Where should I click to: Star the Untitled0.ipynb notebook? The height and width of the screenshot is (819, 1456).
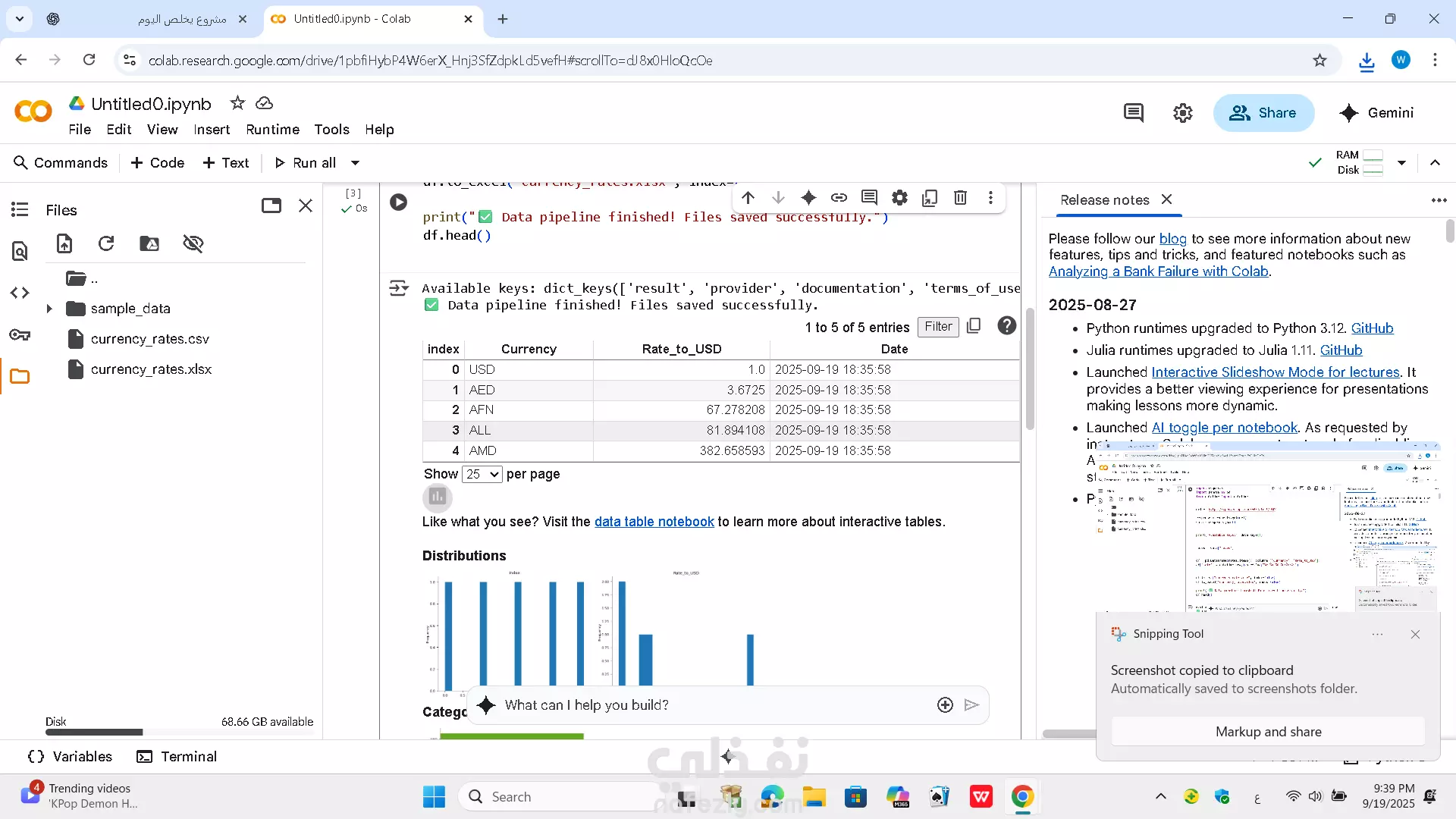click(237, 103)
